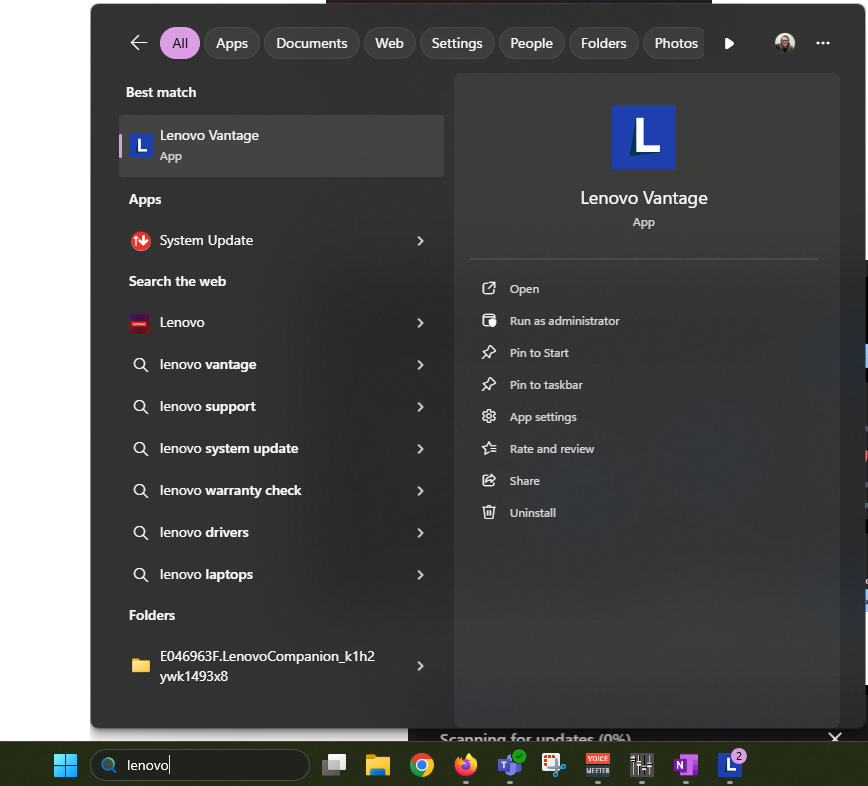Expand the System Update app result chevron
The height and width of the screenshot is (786, 868).
pyautogui.click(x=420, y=241)
